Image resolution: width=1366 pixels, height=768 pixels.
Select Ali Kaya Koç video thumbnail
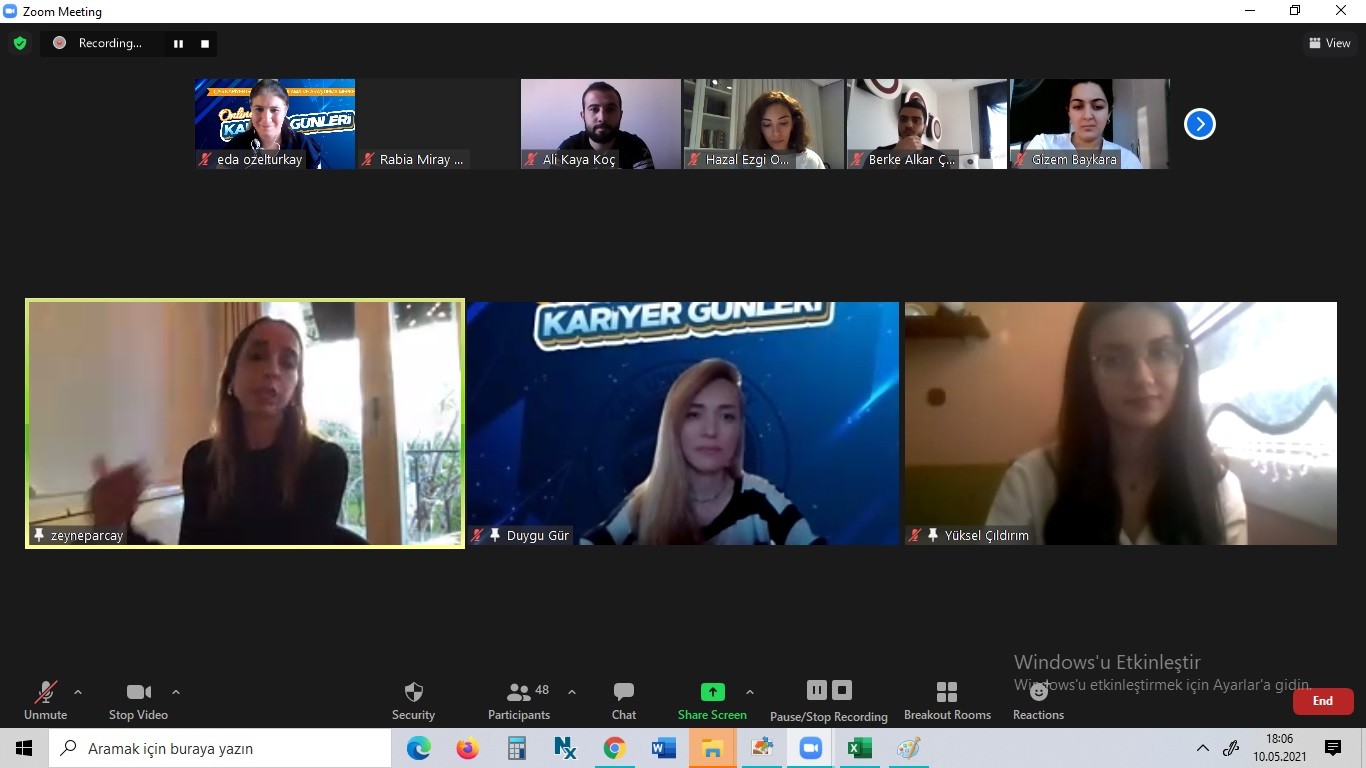(x=601, y=124)
